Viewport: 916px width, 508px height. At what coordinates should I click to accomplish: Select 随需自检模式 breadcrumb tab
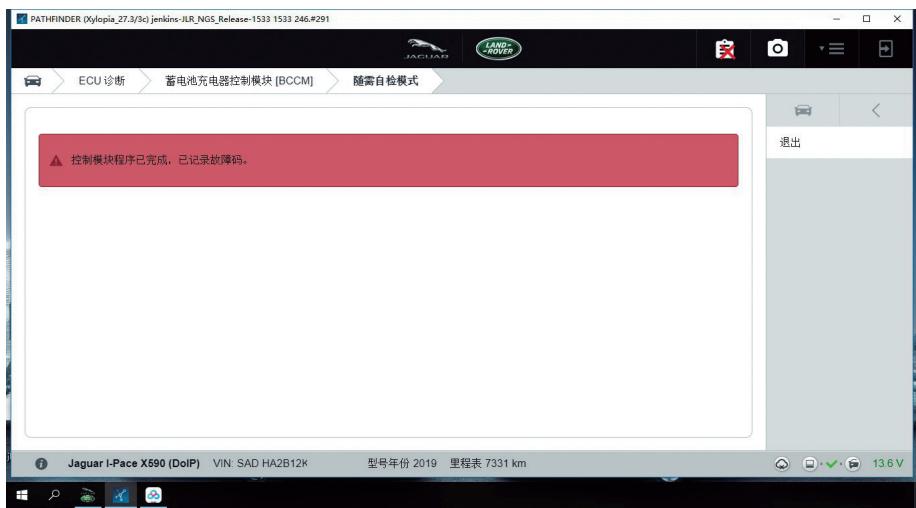[386, 82]
